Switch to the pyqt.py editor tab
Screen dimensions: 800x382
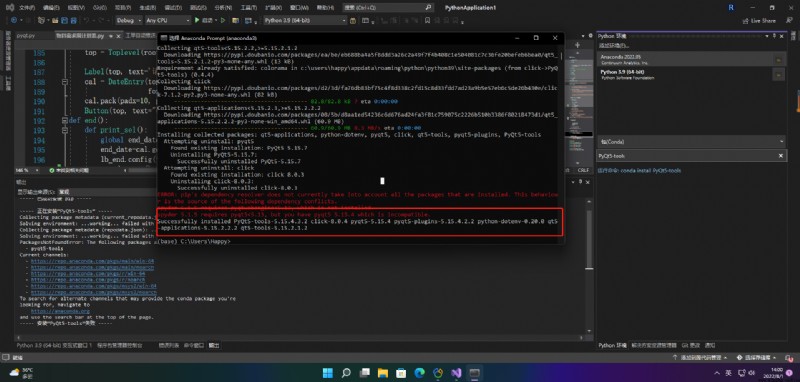pyautogui.click(x=26, y=36)
